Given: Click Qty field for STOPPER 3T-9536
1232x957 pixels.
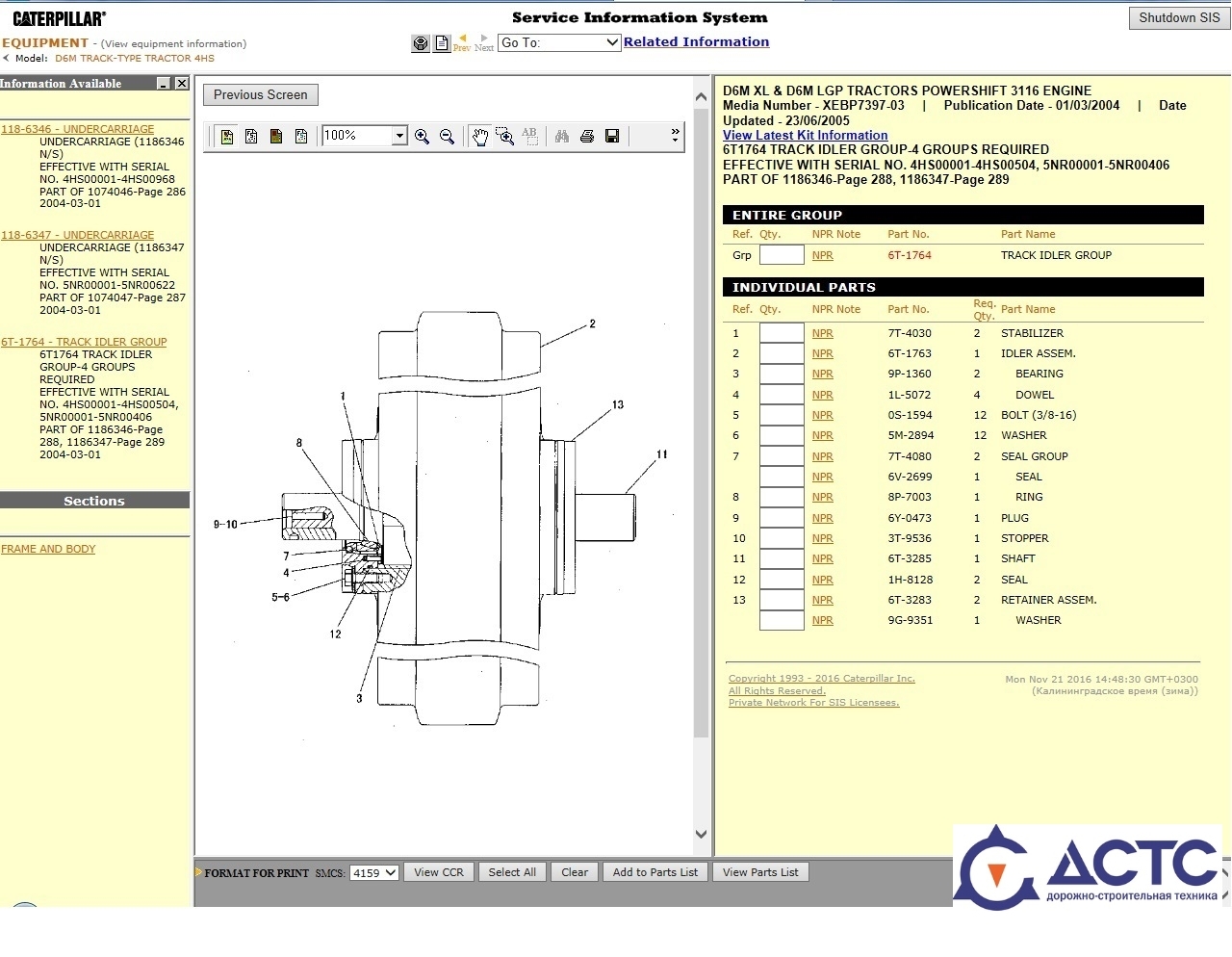Looking at the screenshot, I should [782, 538].
